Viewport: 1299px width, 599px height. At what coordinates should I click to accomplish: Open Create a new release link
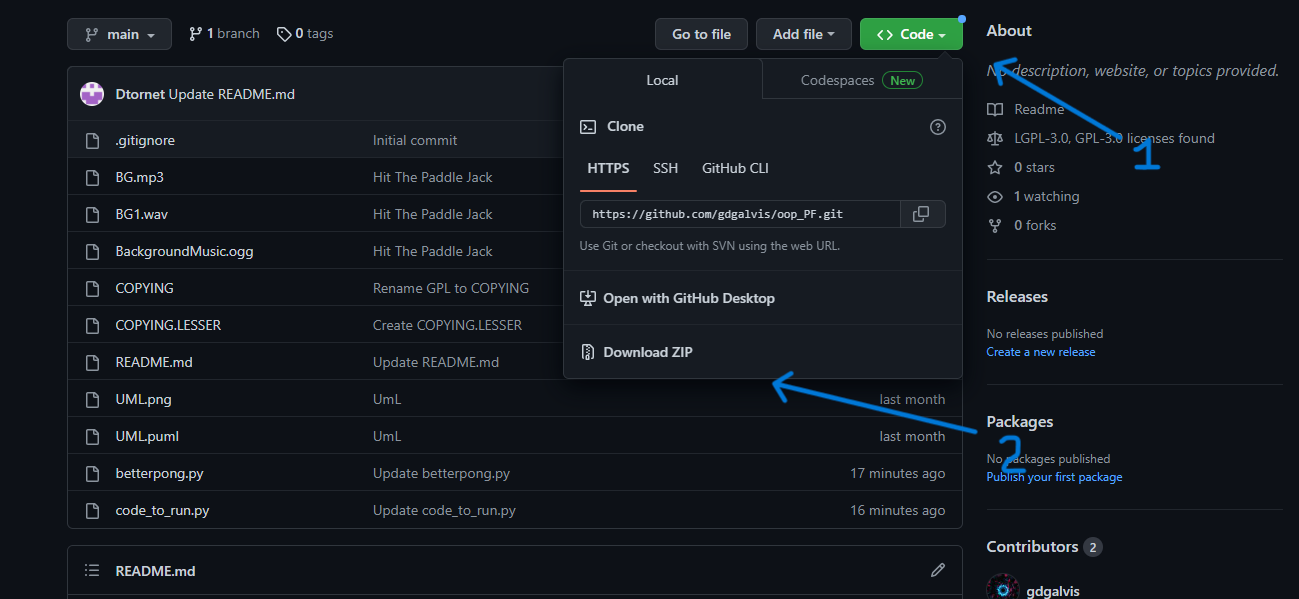pyautogui.click(x=1041, y=352)
